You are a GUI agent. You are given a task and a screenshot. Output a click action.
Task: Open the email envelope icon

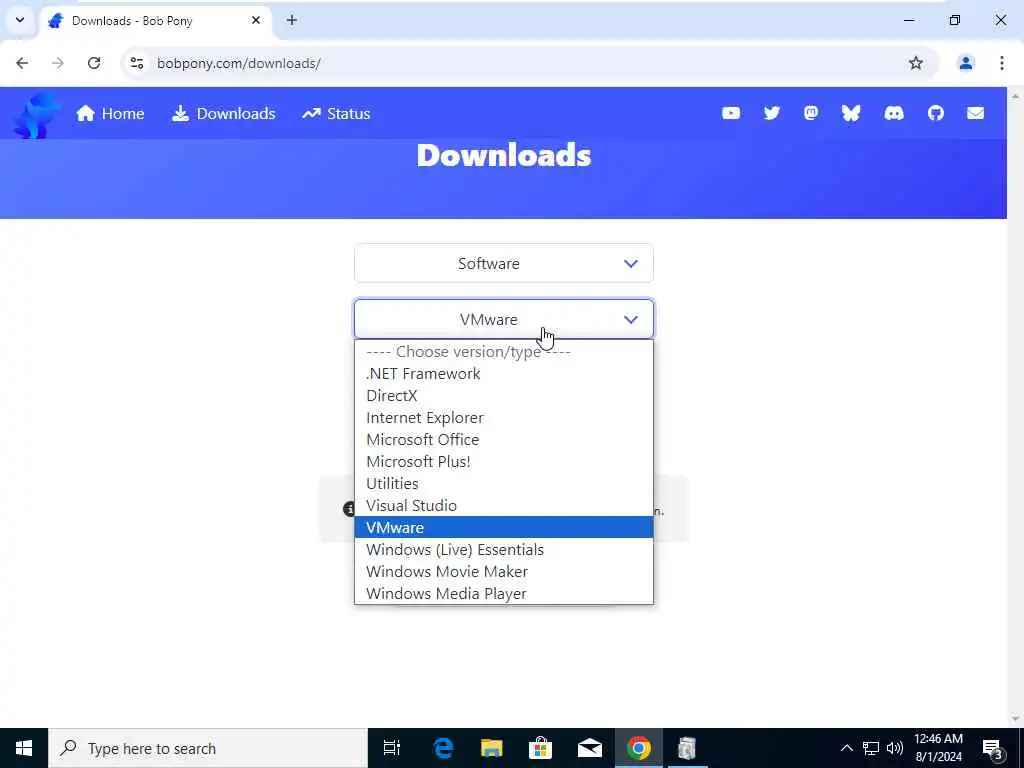[975, 114]
